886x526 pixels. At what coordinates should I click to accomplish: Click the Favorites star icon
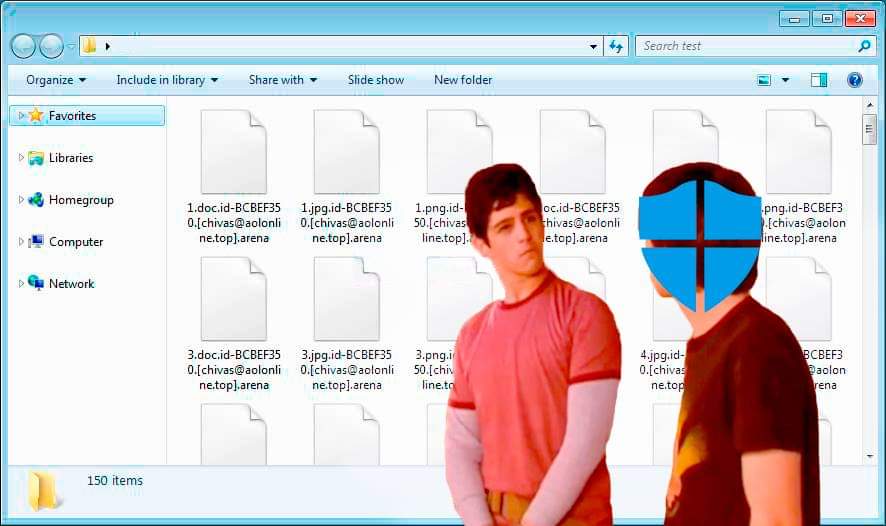pyautogui.click(x=36, y=115)
